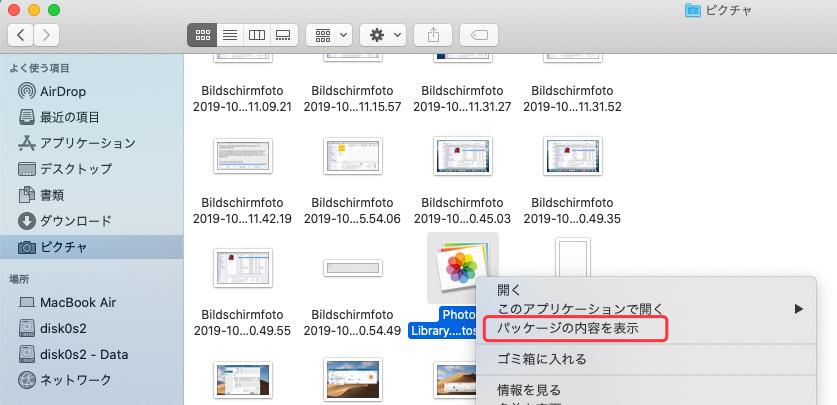
Task: Choose ゴミ箱に入れる from context menu
Action: (542, 359)
